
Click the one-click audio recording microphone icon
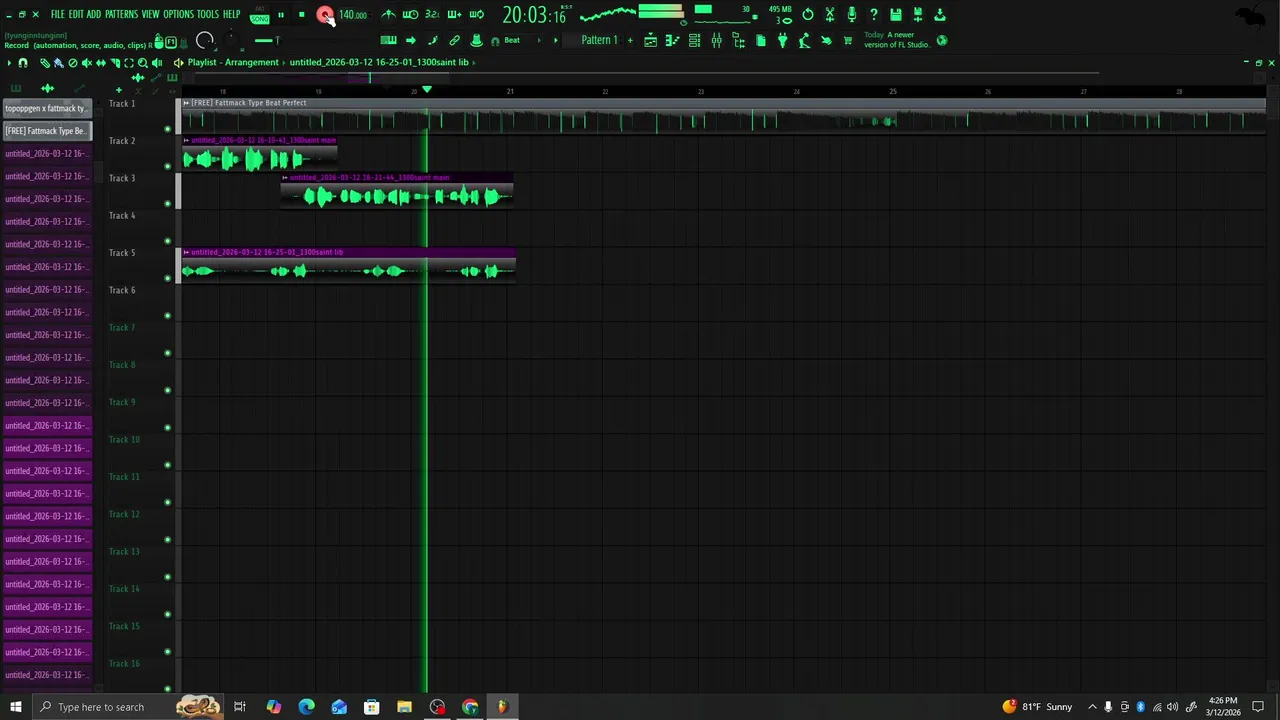pos(852,15)
